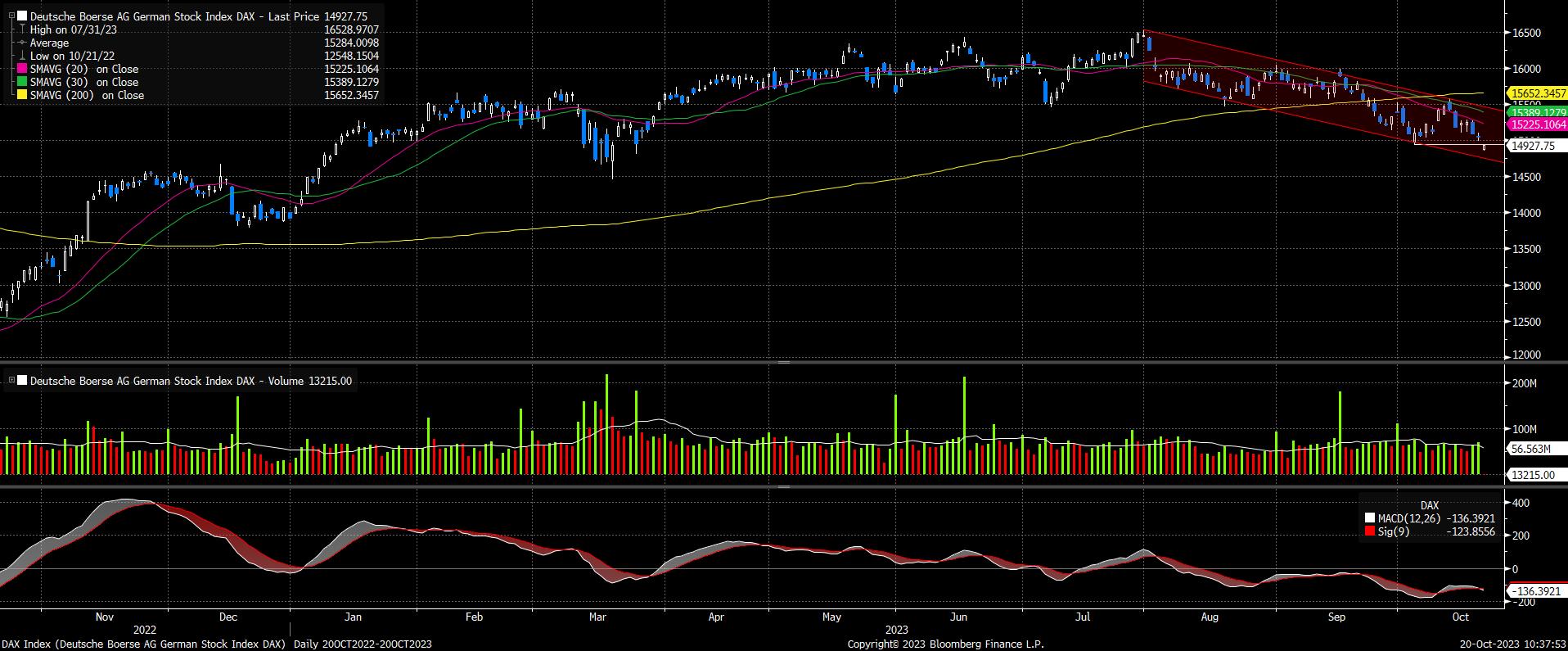Click the DAX Index footer description text
1568x651 pixels.
point(217,644)
